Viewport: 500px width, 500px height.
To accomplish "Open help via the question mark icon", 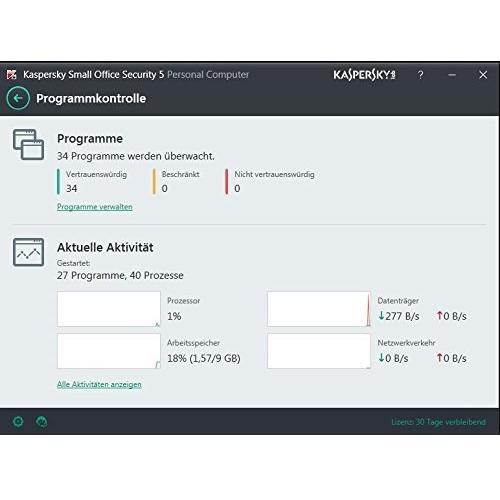I will click(x=421, y=75).
